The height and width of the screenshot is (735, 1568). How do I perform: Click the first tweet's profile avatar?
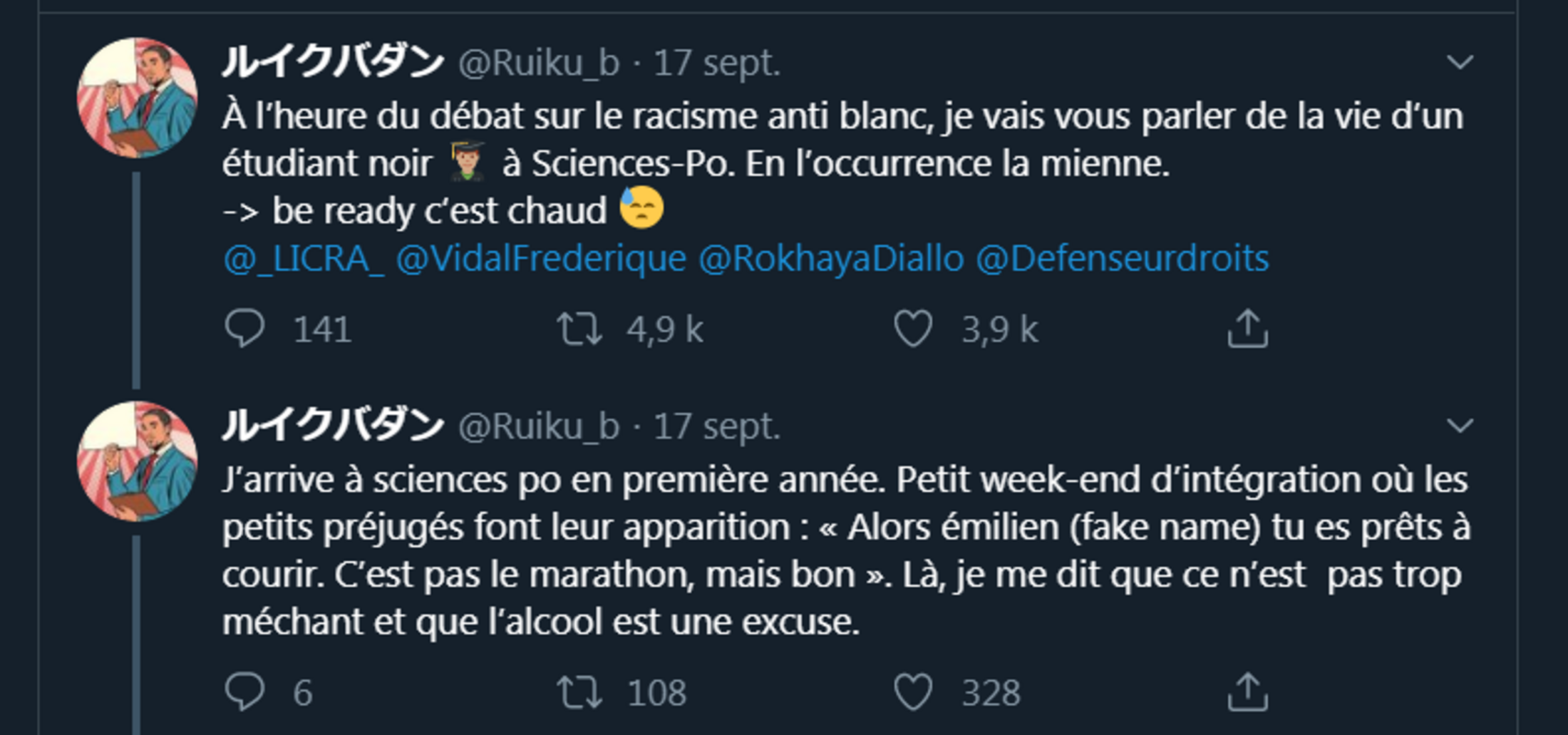point(138,98)
